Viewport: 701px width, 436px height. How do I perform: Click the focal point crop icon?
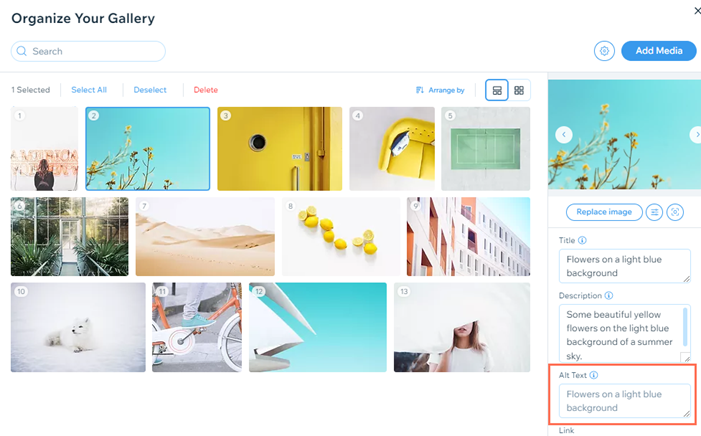tap(675, 212)
